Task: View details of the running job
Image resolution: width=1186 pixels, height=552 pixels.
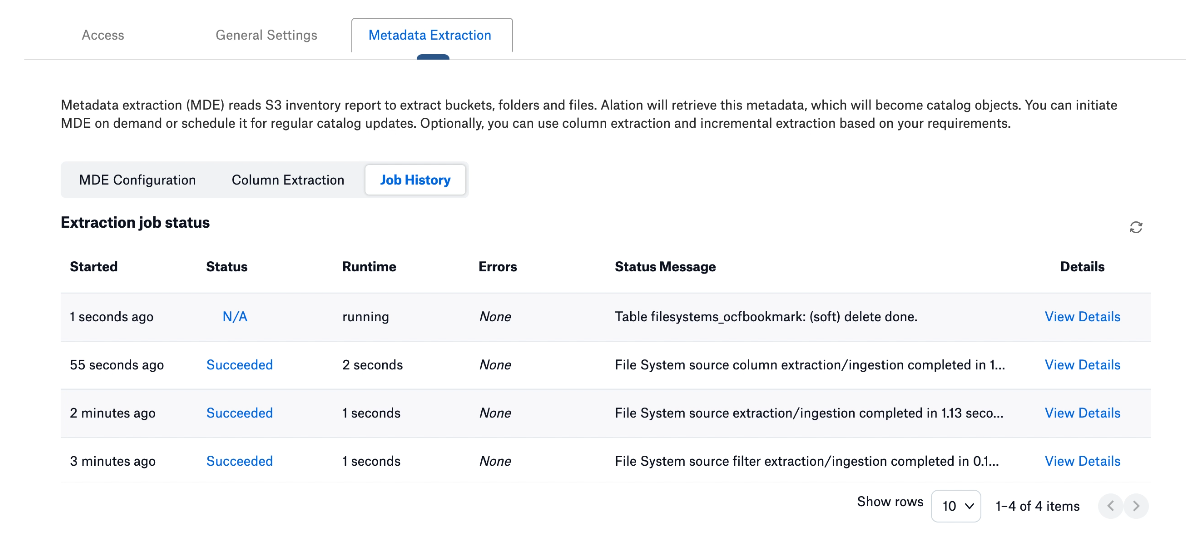Action: click(x=1082, y=317)
